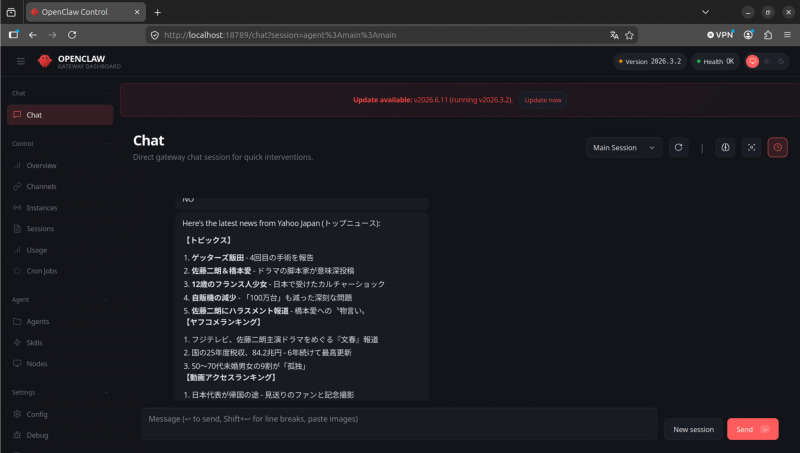The height and width of the screenshot is (453, 800).
Task: Click the site security shield icon
Action: coord(155,35)
